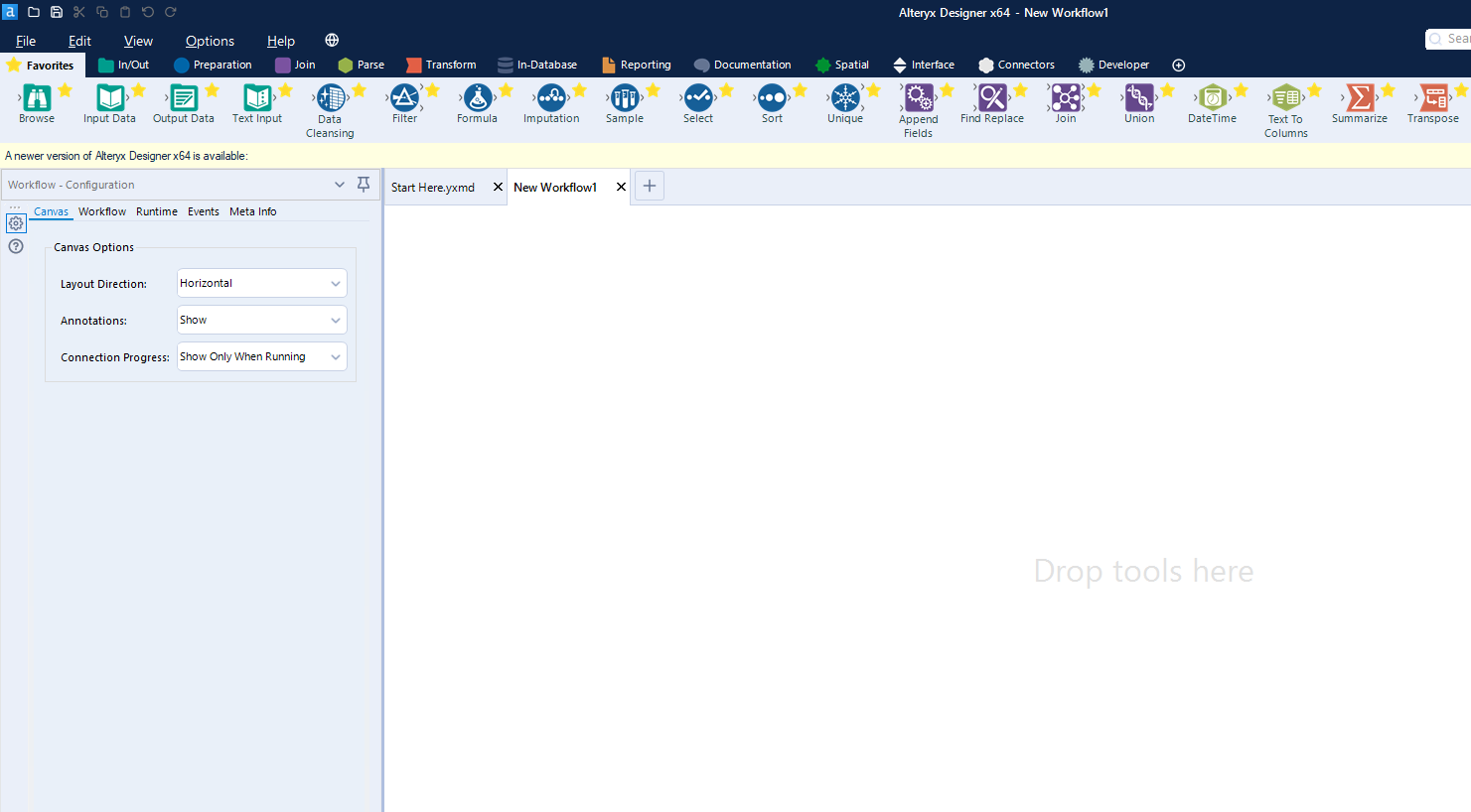
Task: Open the Layout Direction dropdown
Action: coord(336,283)
